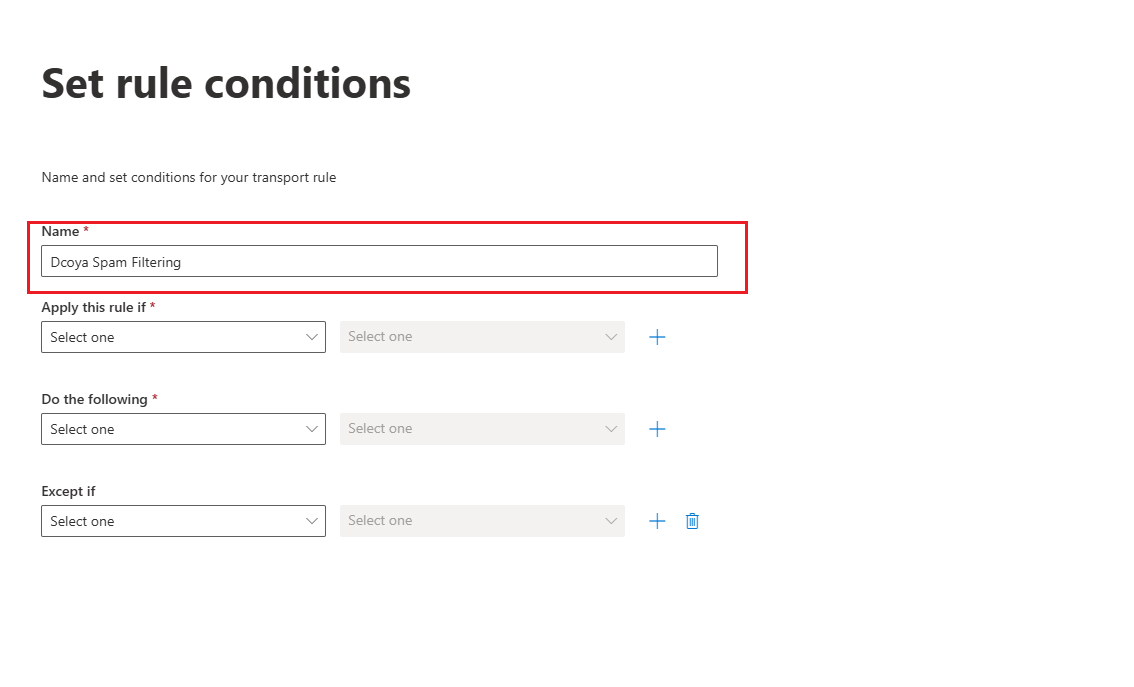The height and width of the screenshot is (687, 1134).
Task: Click the Set rule conditions heading
Action: pyautogui.click(x=226, y=83)
